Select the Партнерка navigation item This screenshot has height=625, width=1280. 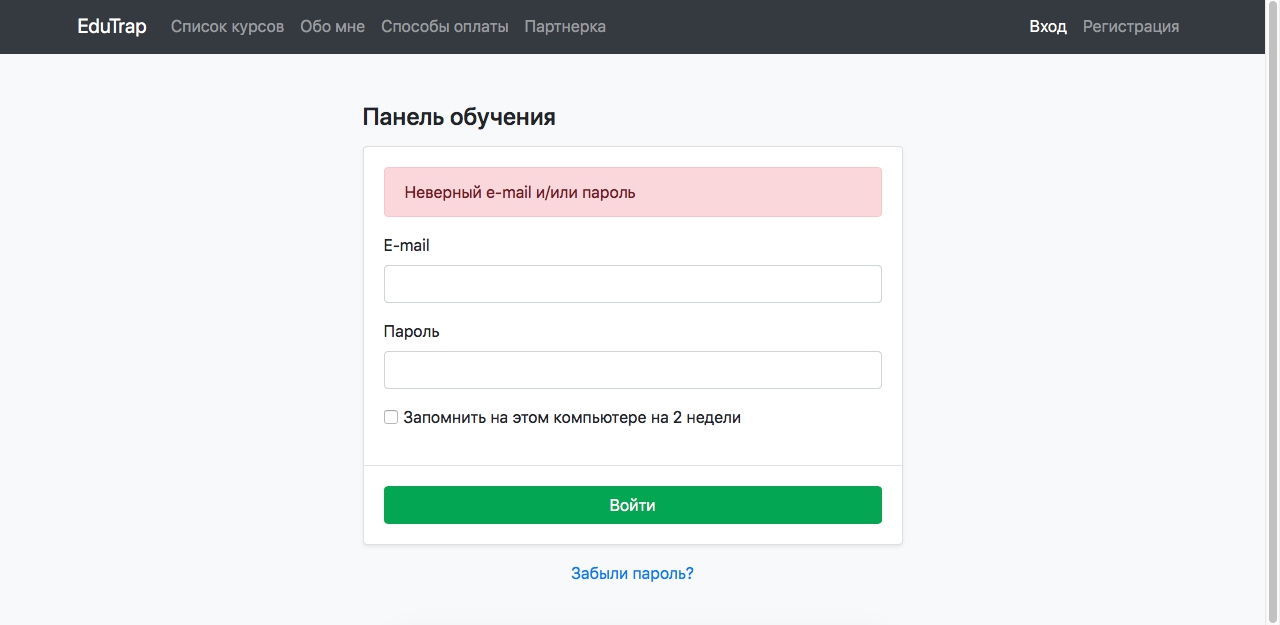point(565,27)
